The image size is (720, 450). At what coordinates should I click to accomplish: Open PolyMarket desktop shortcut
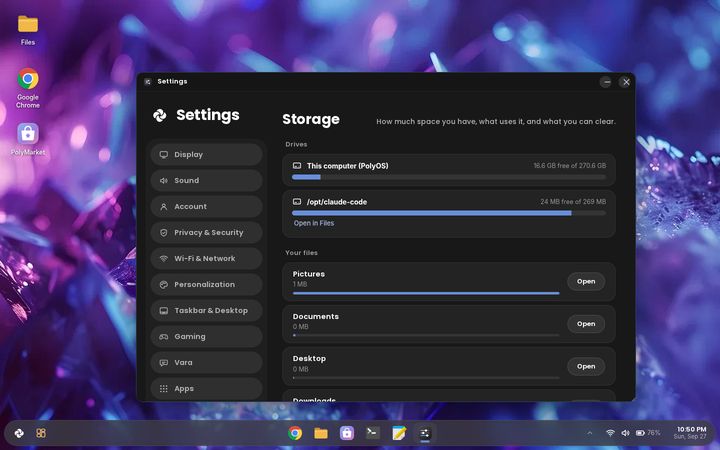pyautogui.click(x=28, y=140)
